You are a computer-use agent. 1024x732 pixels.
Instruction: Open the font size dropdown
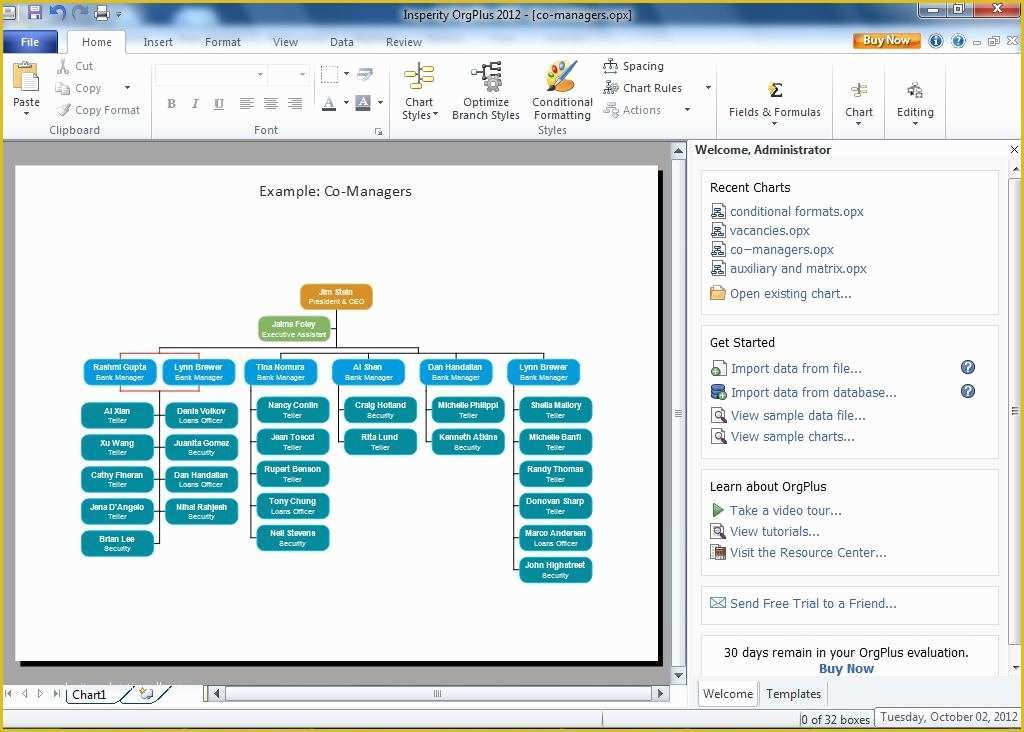(x=302, y=74)
